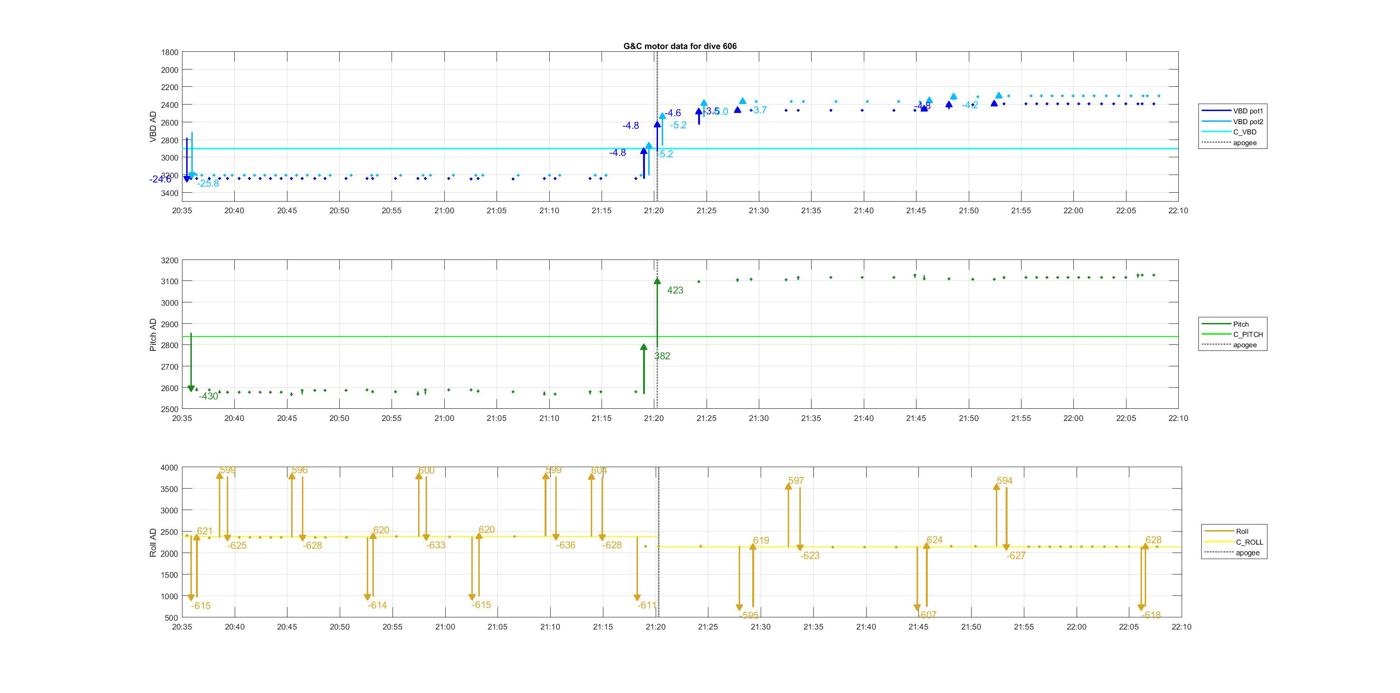This screenshot has width=1400, height=693.
Task: Click the "594" roll data label
Action: [x=1005, y=482]
